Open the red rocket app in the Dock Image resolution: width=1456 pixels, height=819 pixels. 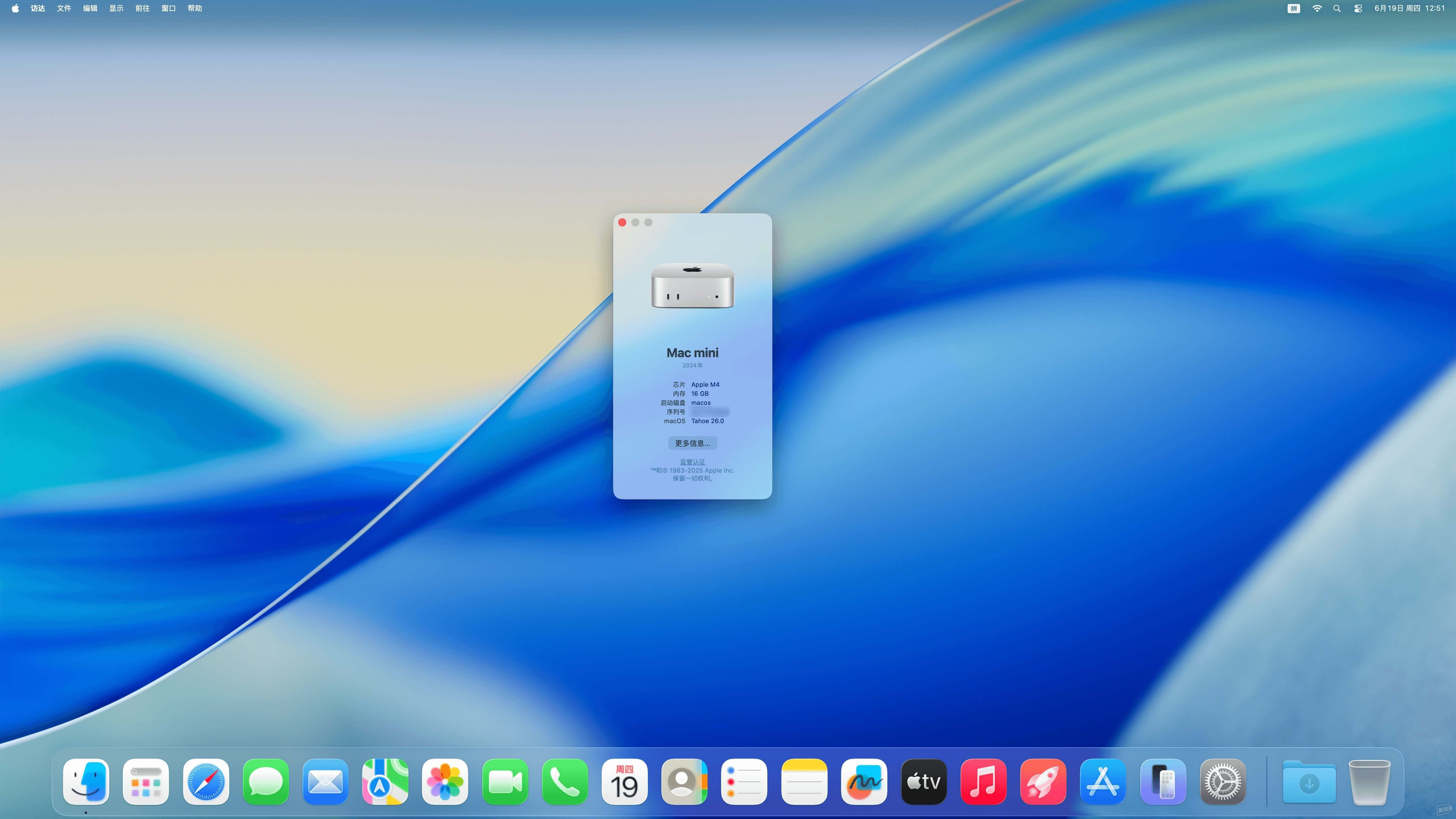coord(1043,782)
